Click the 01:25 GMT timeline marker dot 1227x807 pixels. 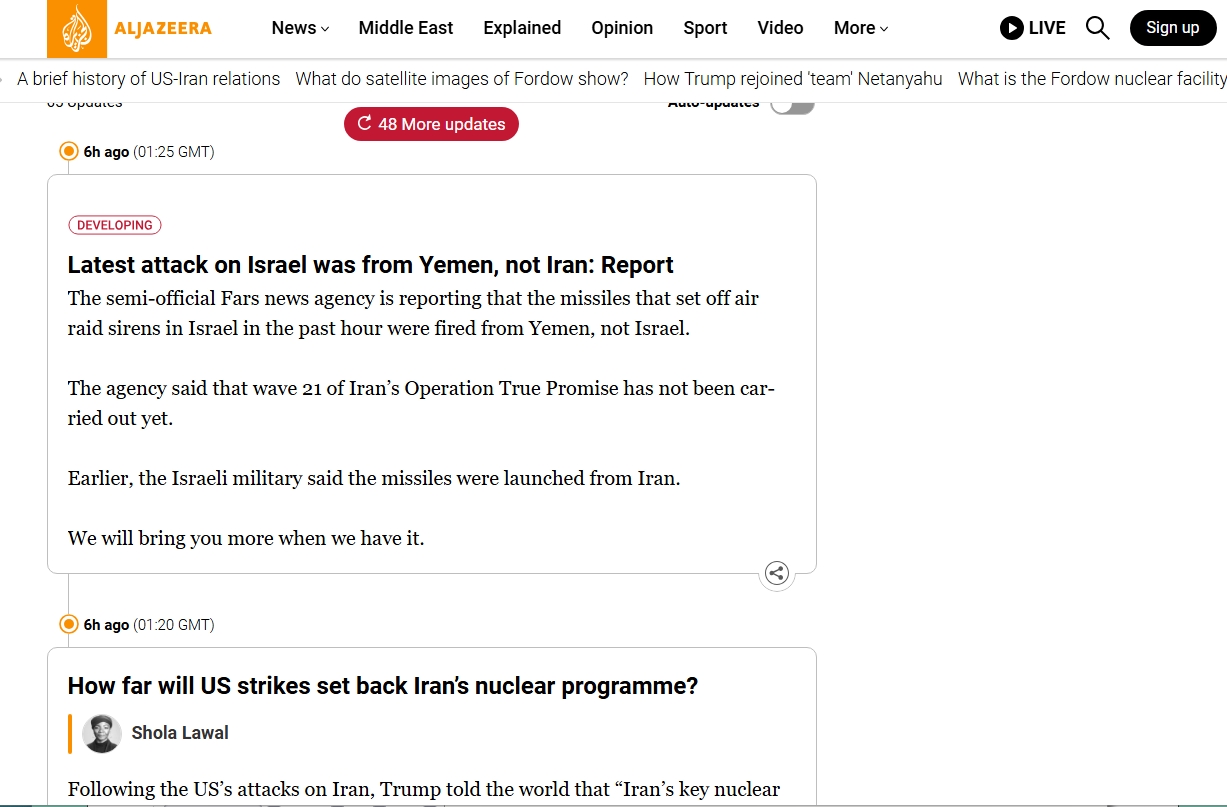pos(69,151)
